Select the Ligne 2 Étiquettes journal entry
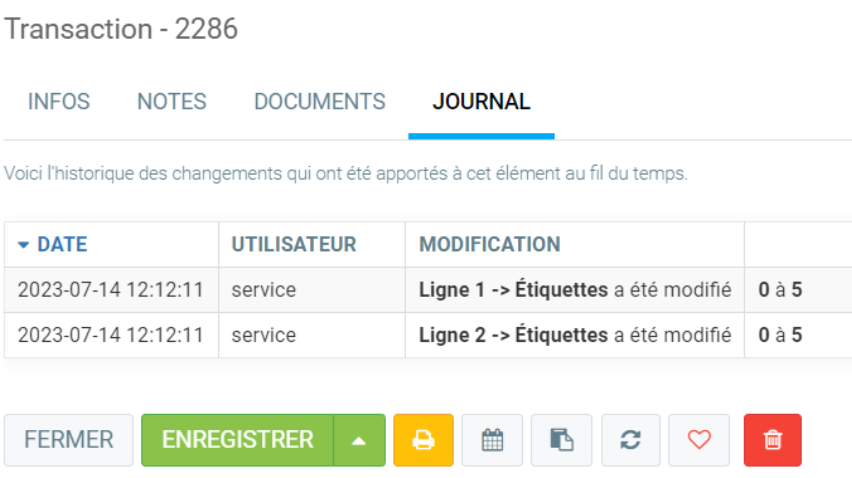 (x=574, y=335)
